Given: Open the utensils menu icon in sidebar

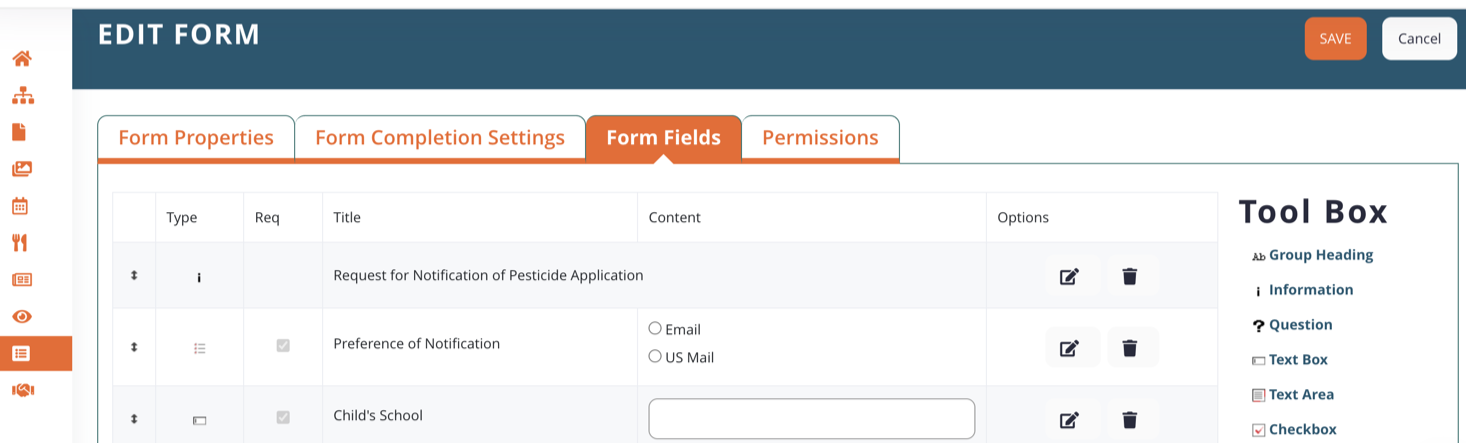Looking at the screenshot, I should [21, 243].
